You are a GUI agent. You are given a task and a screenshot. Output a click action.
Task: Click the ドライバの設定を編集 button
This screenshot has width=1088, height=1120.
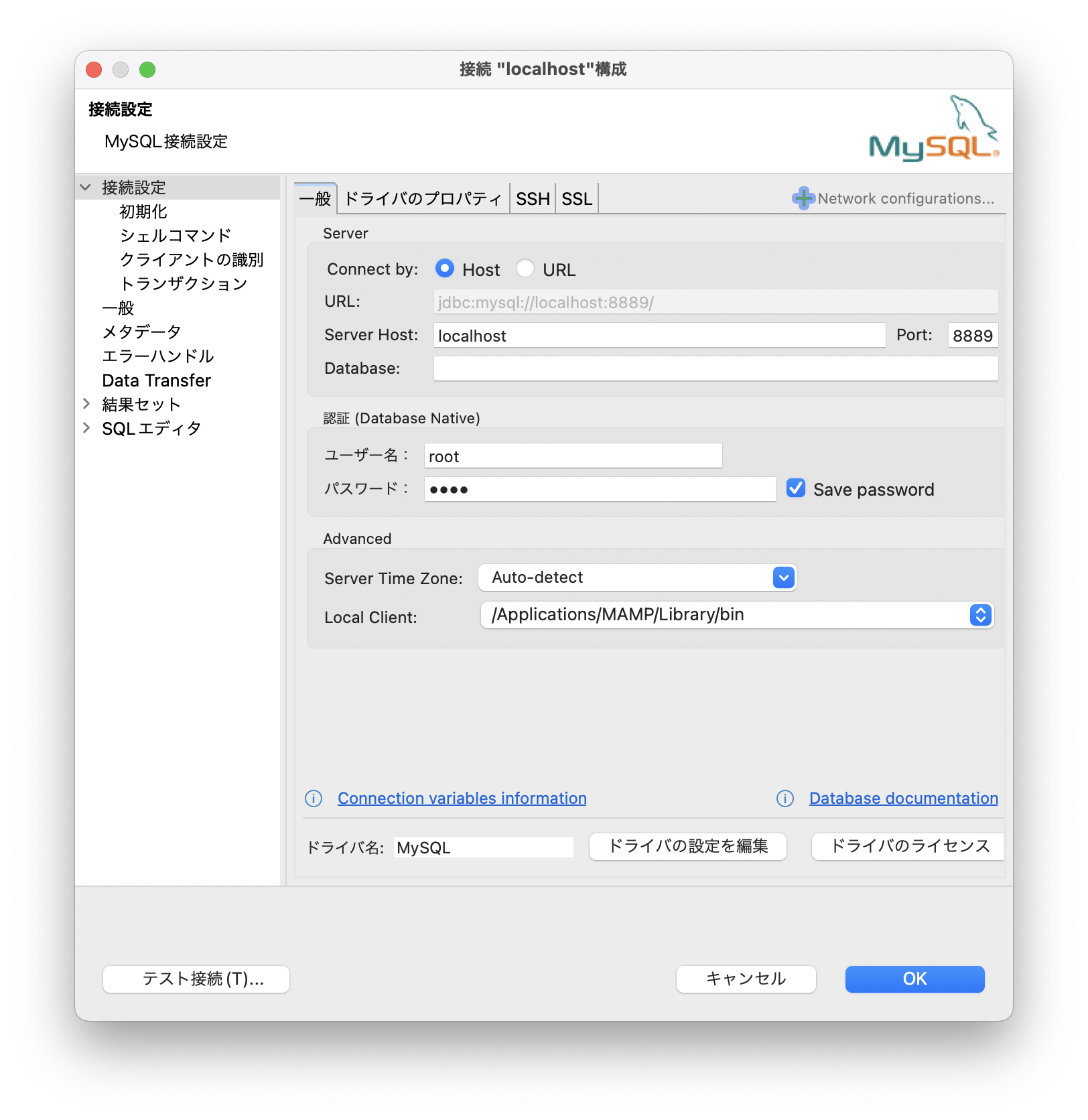point(687,847)
